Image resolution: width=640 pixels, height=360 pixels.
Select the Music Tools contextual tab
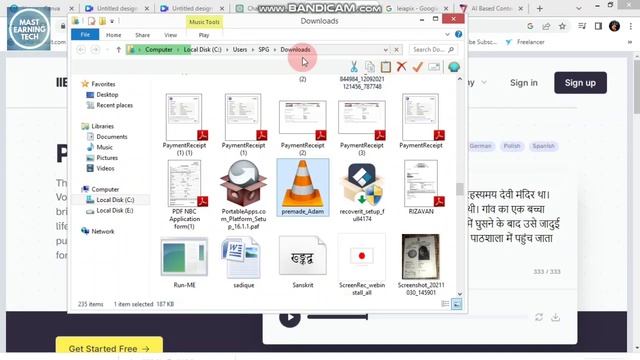[x=204, y=22]
